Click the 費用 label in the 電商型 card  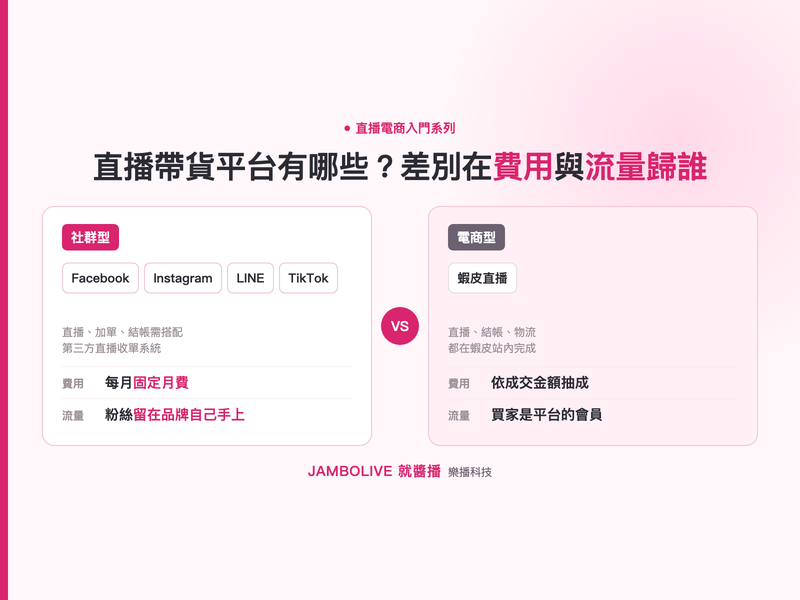pyautogui.click(x=459, y=384)
